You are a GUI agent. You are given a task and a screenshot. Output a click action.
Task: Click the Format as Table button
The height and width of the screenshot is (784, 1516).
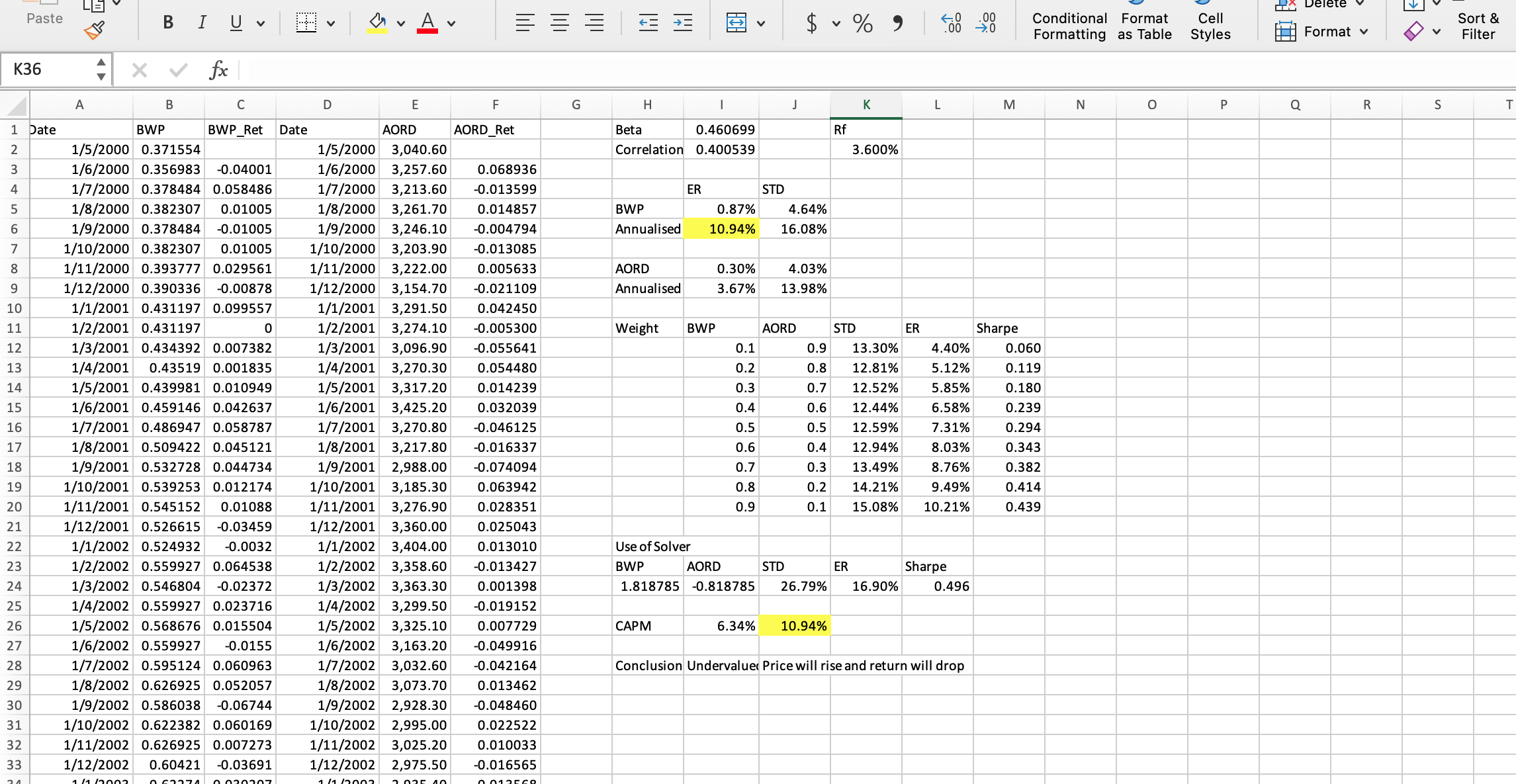(x=1144, y=26)
